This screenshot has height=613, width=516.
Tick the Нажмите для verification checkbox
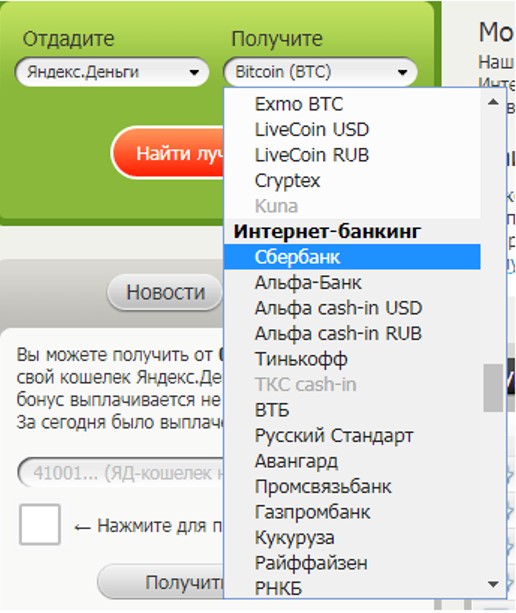click(40, 524)
